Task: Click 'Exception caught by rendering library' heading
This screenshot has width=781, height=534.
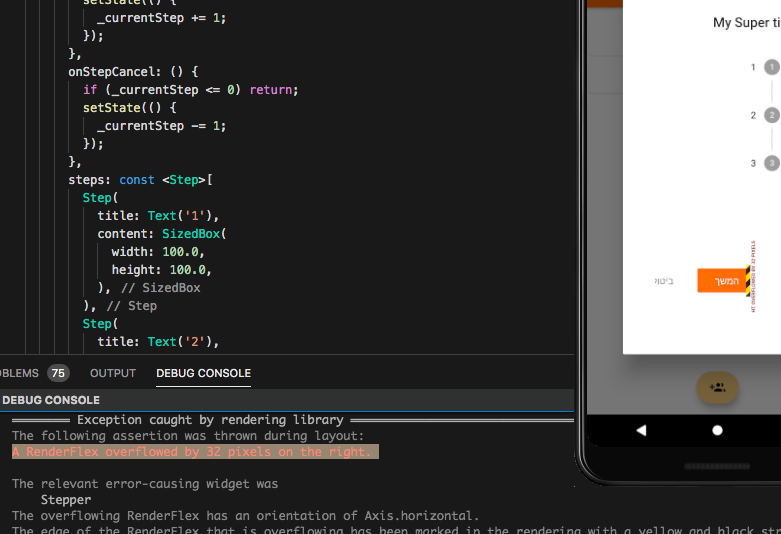Action: pos(210,420)
